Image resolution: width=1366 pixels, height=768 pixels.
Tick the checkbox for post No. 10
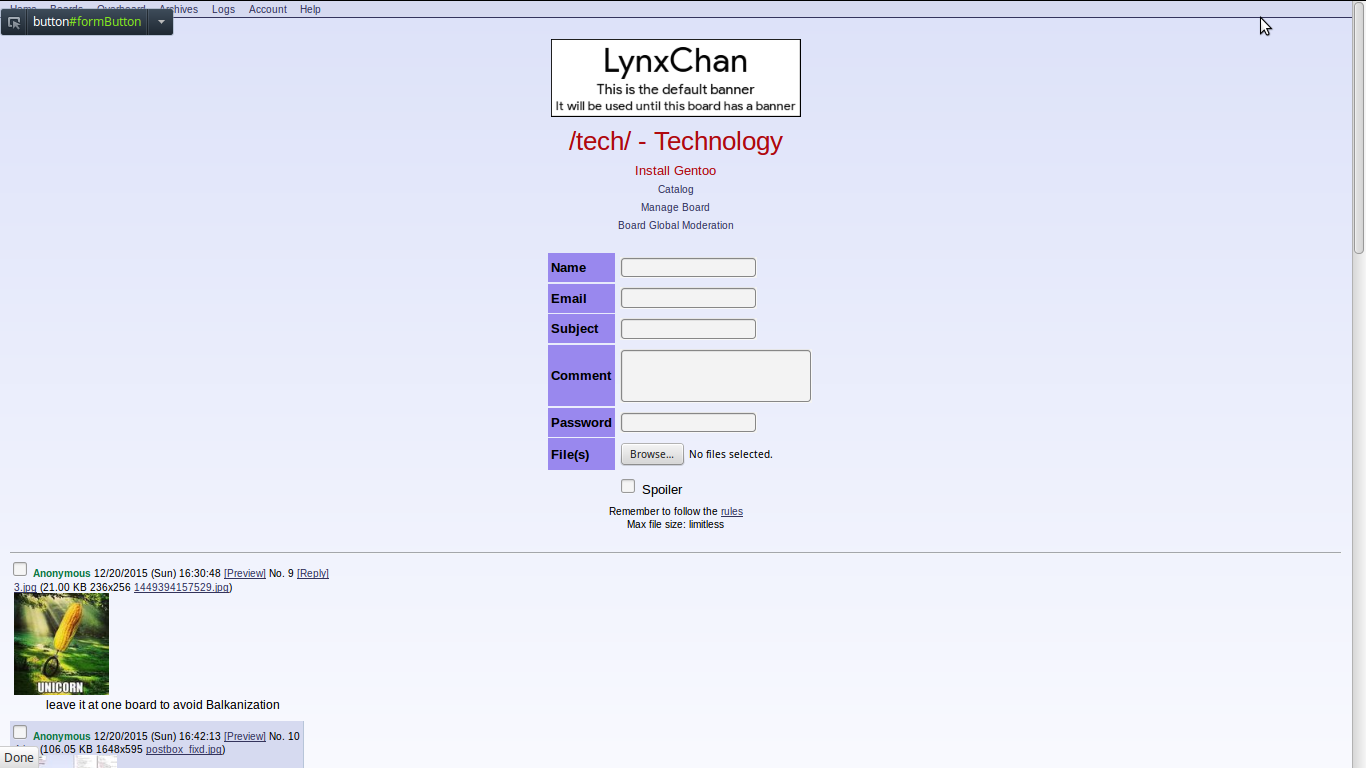pyautogui.click(x=20, y=732)
